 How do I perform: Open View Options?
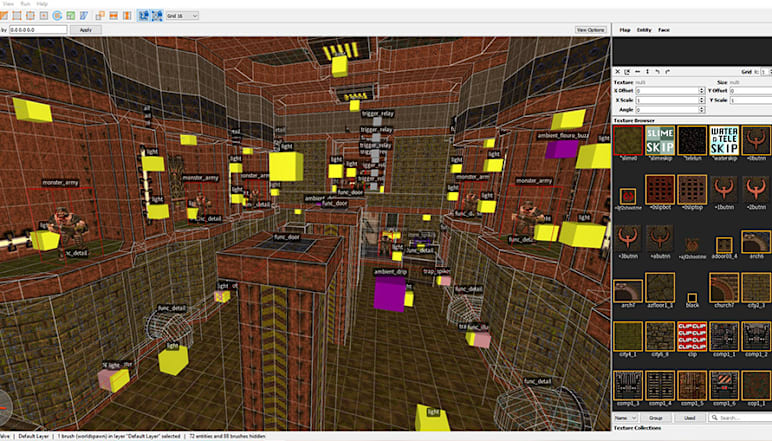pos(590,30)
